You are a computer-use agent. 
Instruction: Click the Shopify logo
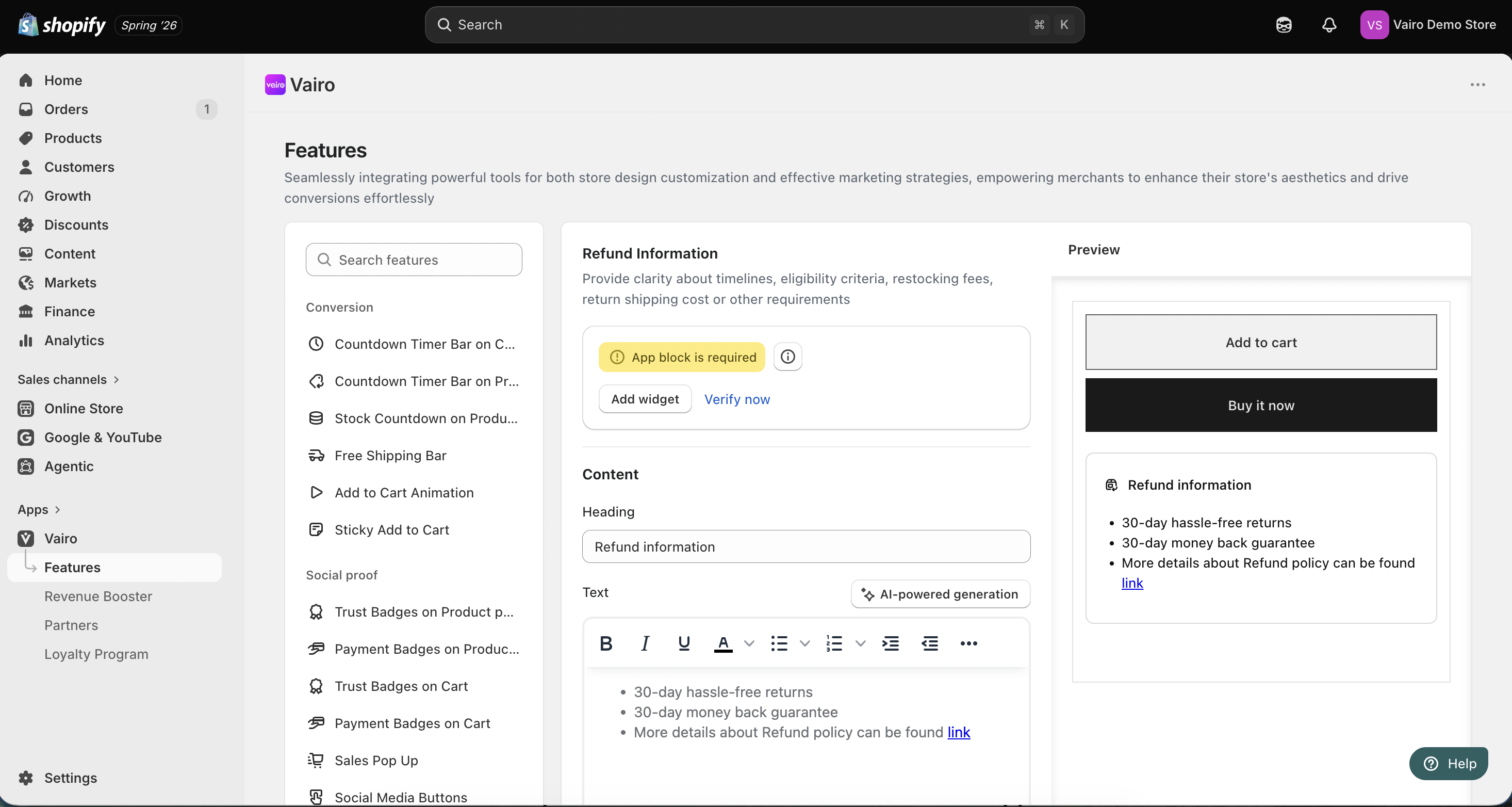point(62,25)
